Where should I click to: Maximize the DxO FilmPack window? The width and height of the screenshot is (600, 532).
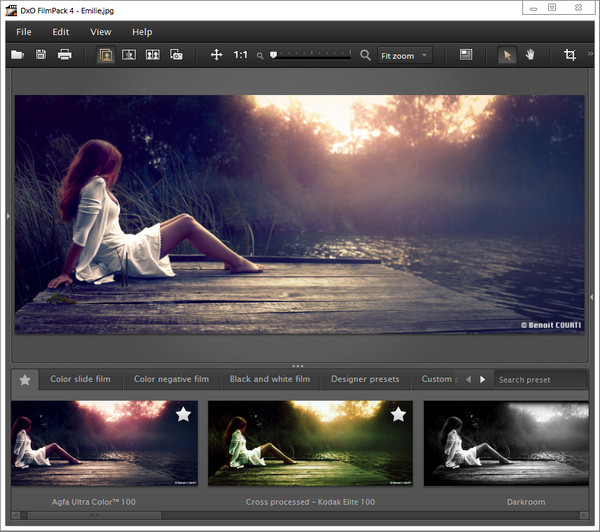point(552,7)
